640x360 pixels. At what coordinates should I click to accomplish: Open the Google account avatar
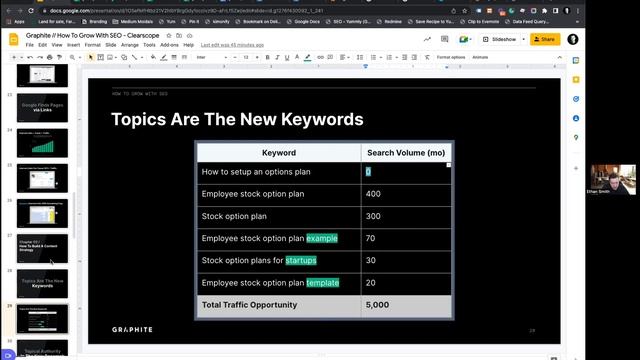tap(573, 39)
